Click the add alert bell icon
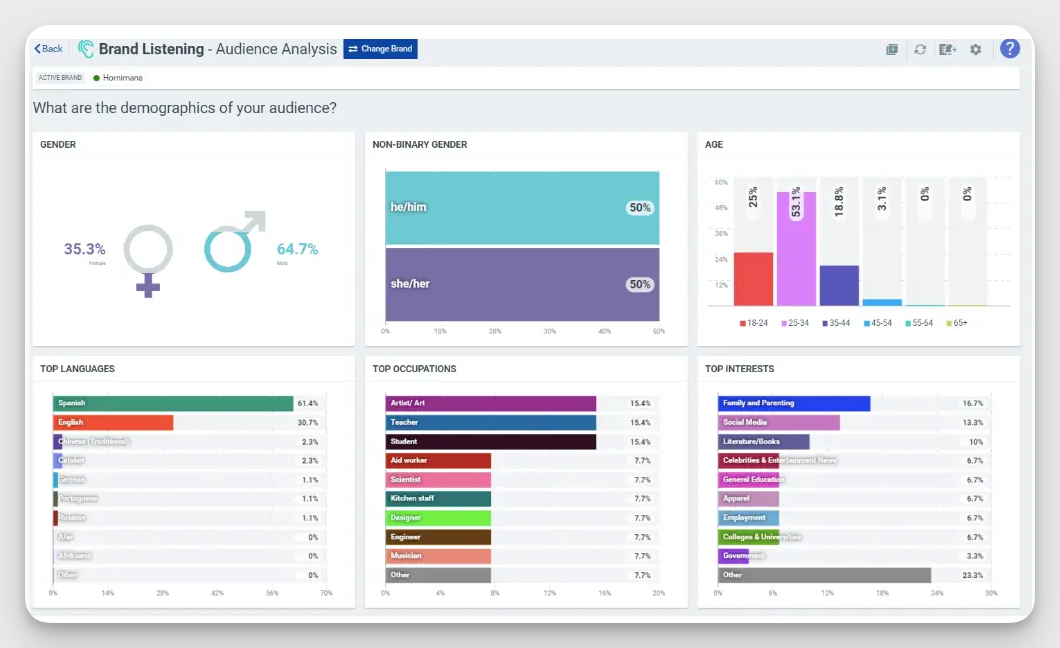This screenshot has height=648, width=1060. (x=947, y=49)
